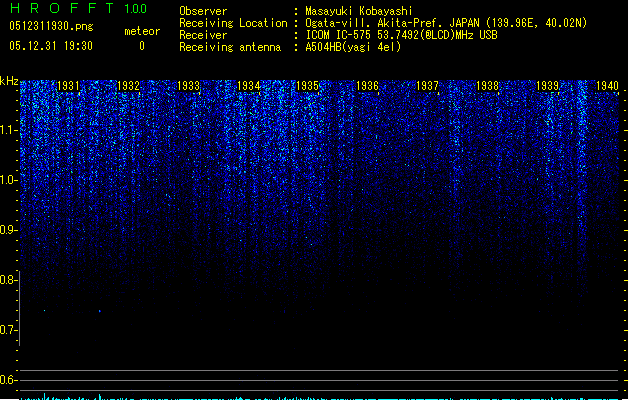This screenshot has width=629, height=400.
Task: Click the meteor label
Action: pyautogui.click(x=142, y=31)
